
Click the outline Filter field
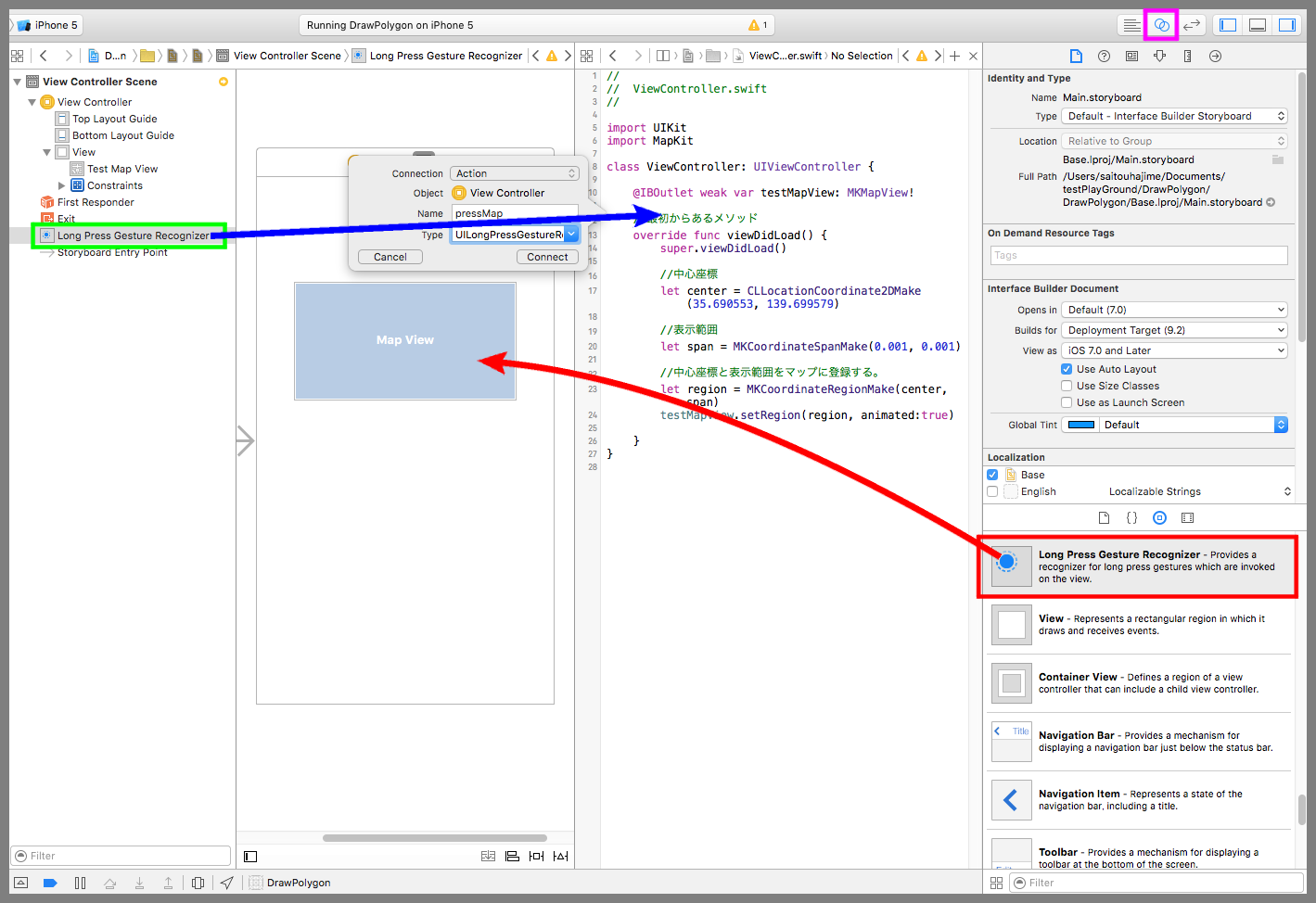coord(121,856)
